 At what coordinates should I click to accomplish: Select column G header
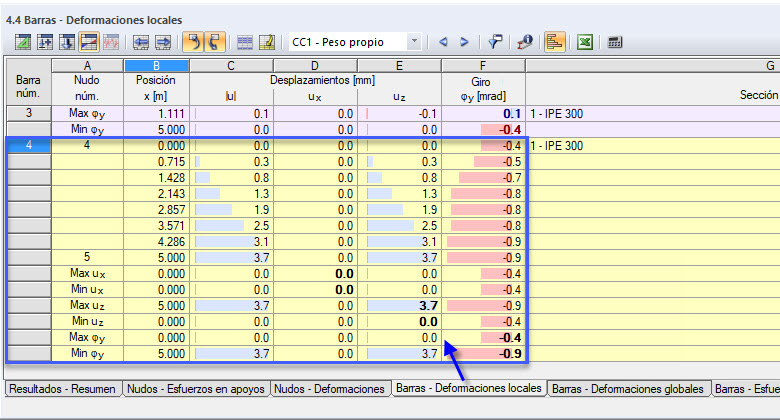[653, 66]
